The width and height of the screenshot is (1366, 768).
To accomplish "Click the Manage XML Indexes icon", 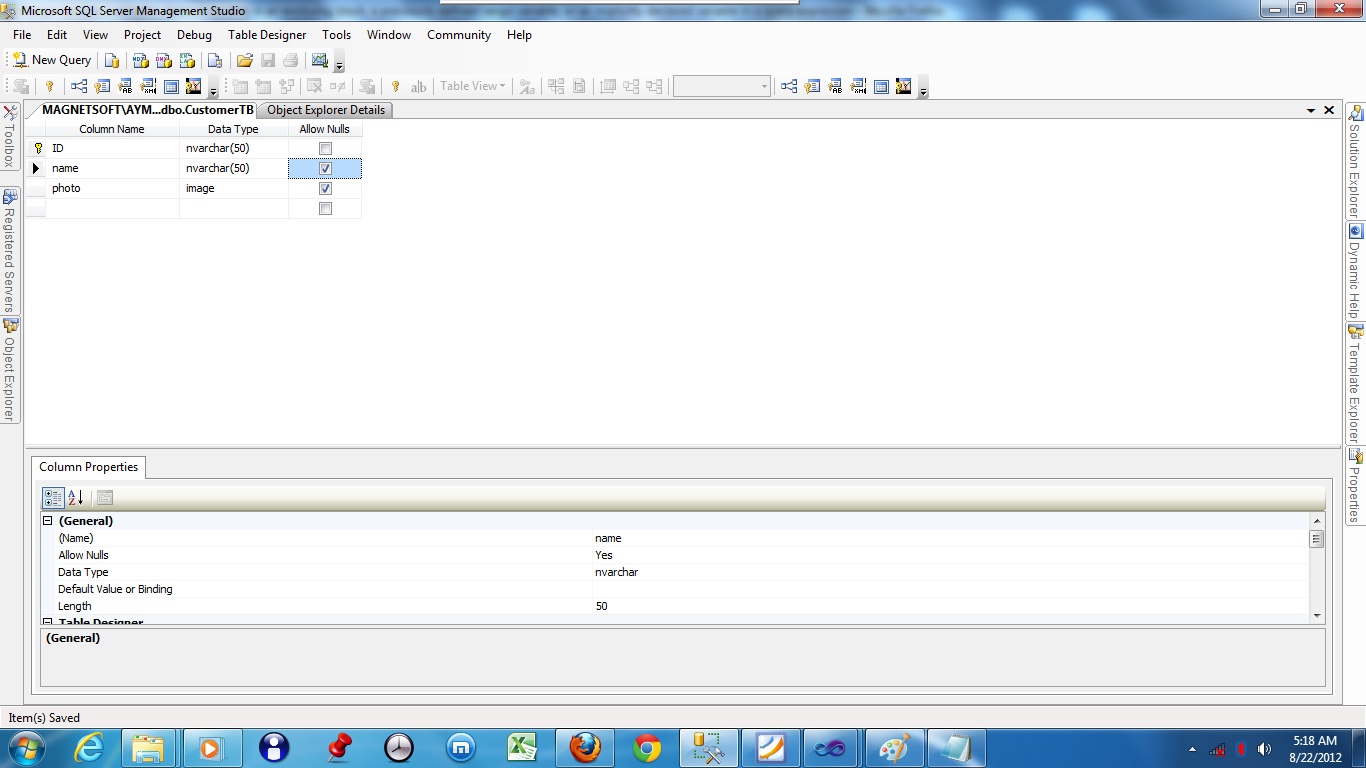I will point(147,86).
